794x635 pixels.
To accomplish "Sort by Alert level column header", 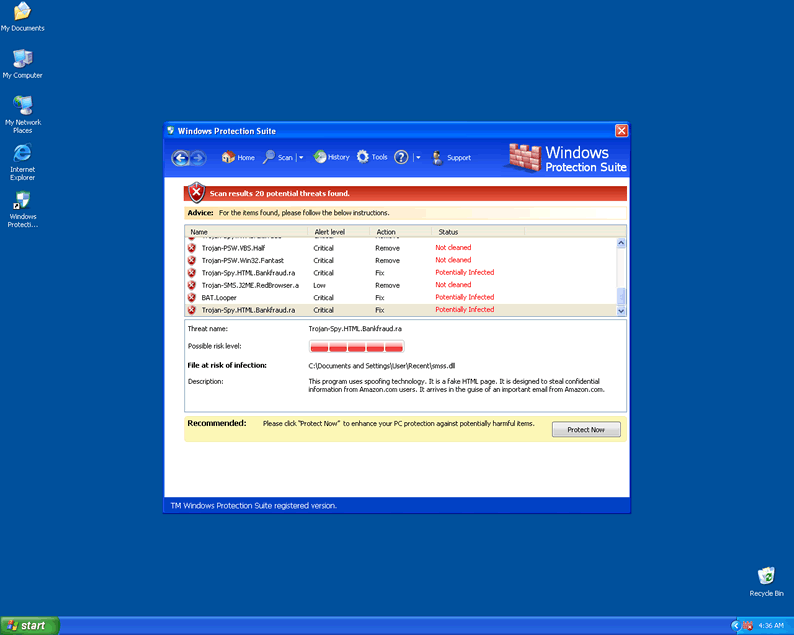I will pos(329,232).
